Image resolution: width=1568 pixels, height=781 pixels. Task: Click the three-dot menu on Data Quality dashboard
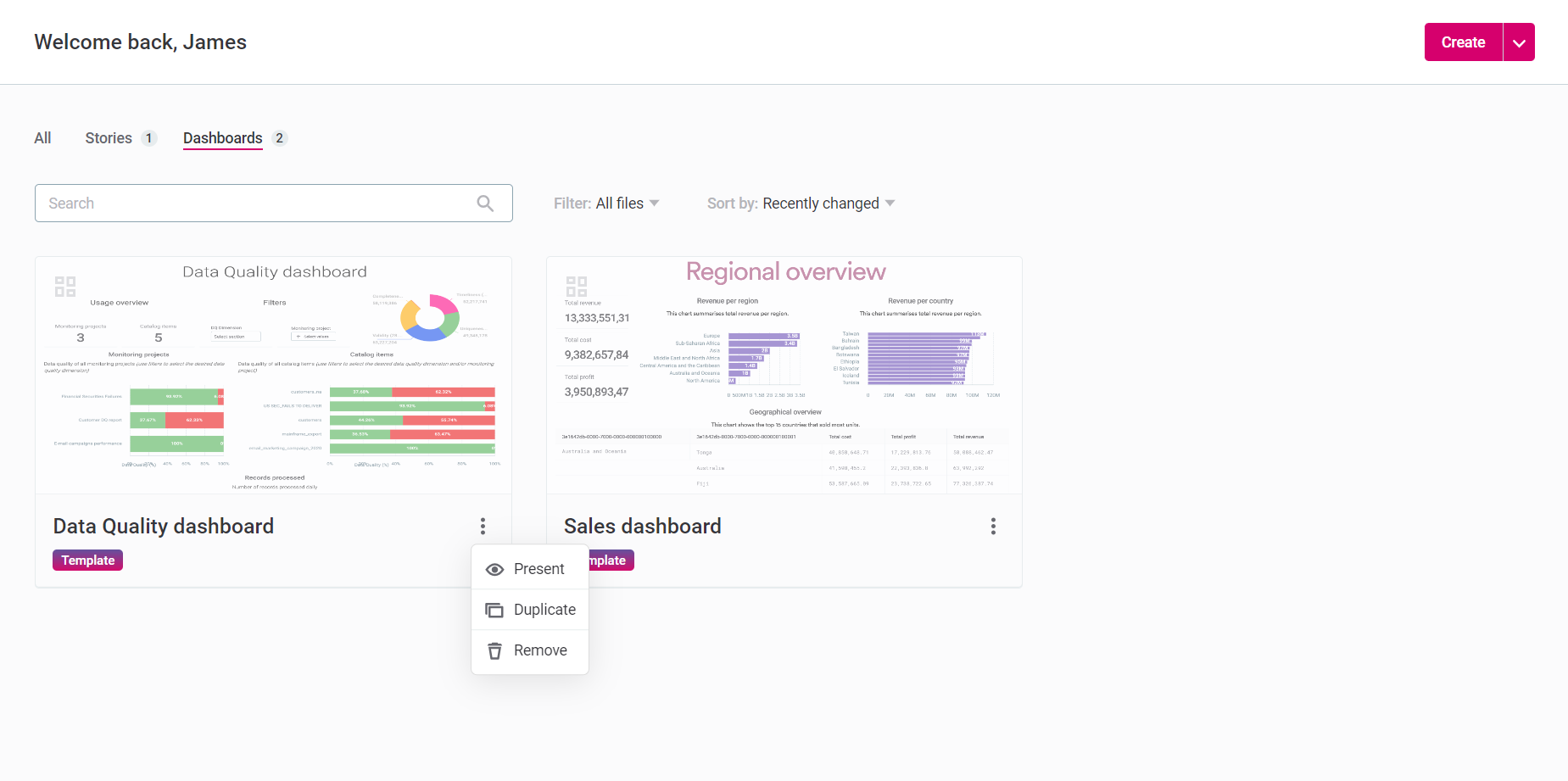tap(483, 526)
